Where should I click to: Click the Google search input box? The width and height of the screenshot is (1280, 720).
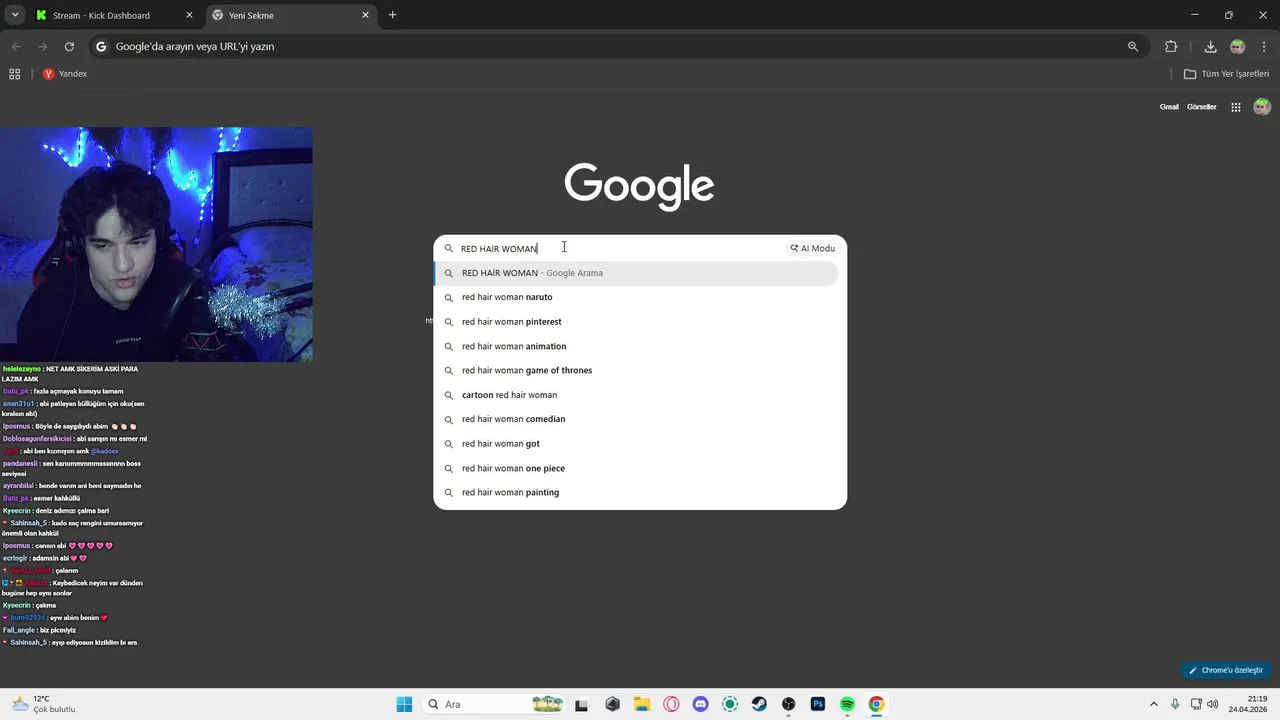(x=620, y=248)
